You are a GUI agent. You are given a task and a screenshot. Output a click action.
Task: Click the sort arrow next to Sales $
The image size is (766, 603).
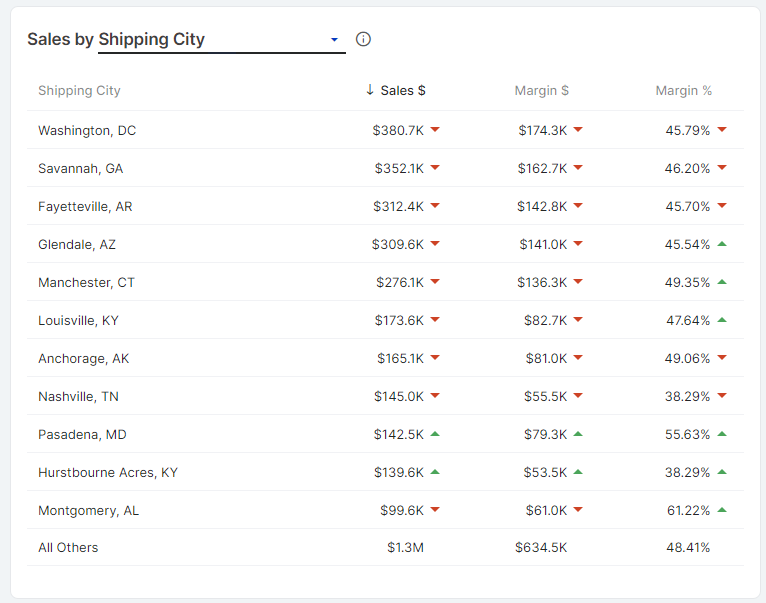tap(370, 91)
